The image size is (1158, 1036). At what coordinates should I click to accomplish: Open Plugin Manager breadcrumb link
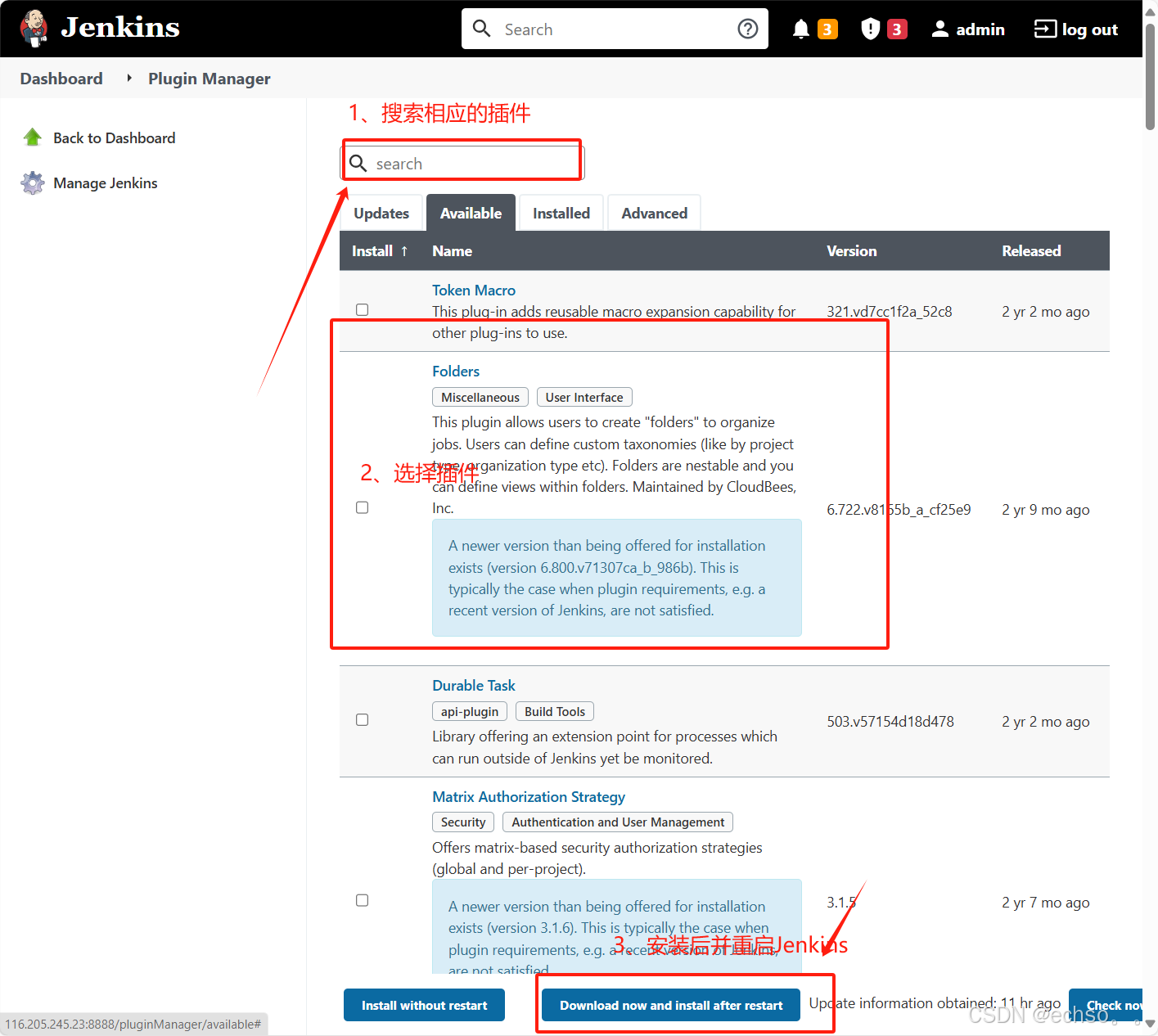click(x=210, y=79)
